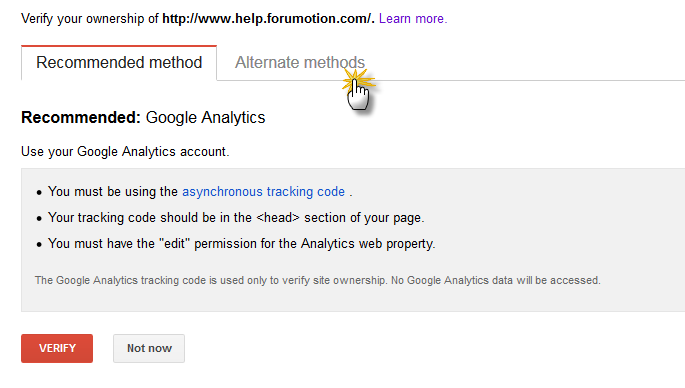
Task: Click the yellow starburst click highlight
Action: [357, 81]
